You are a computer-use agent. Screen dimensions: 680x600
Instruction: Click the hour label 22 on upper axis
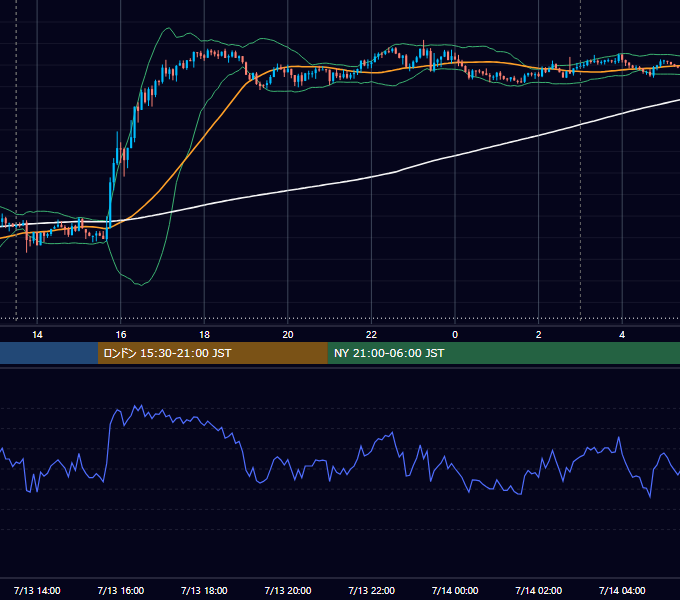[372, 335]
